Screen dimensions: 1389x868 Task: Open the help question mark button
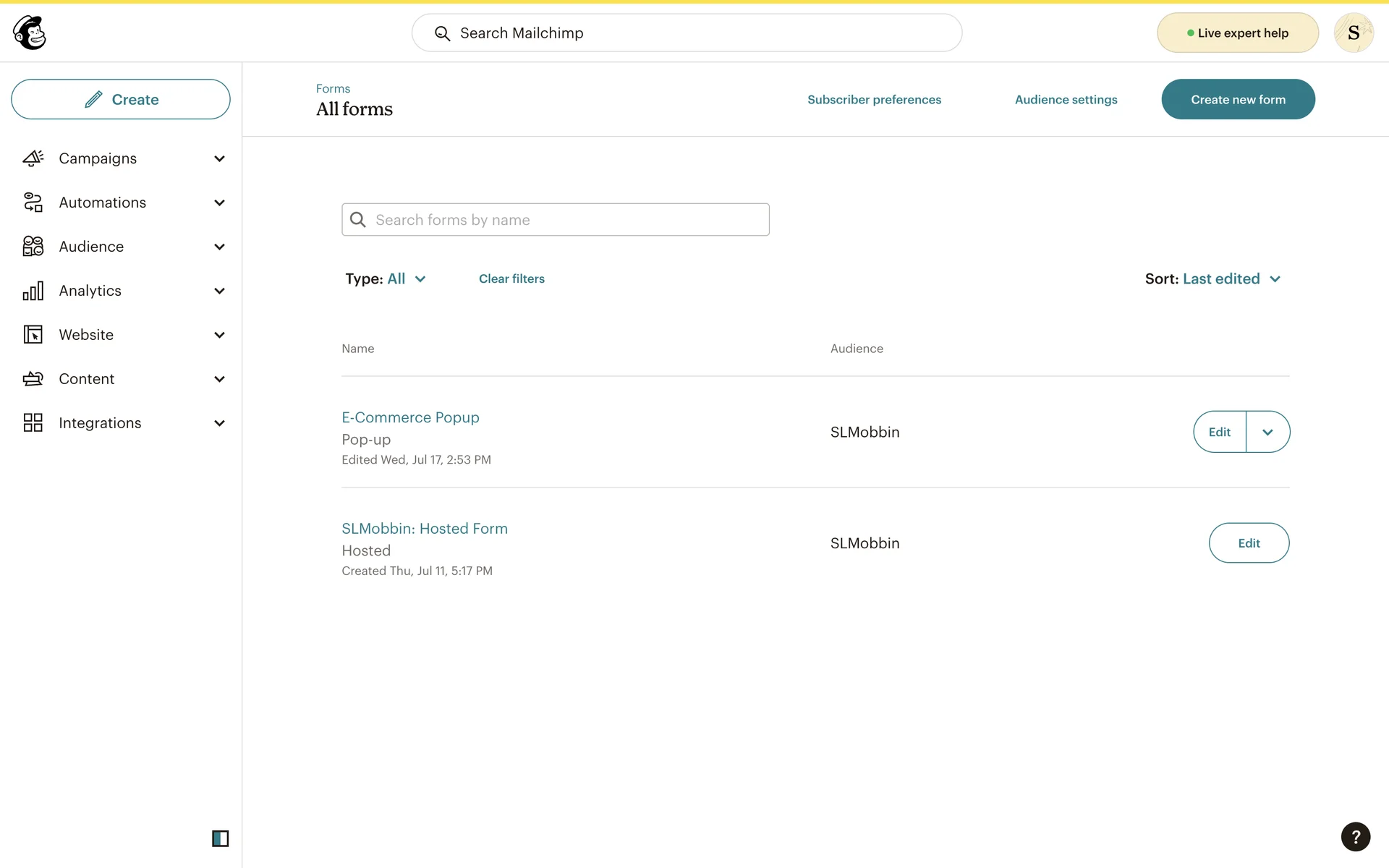(1355, 837)
